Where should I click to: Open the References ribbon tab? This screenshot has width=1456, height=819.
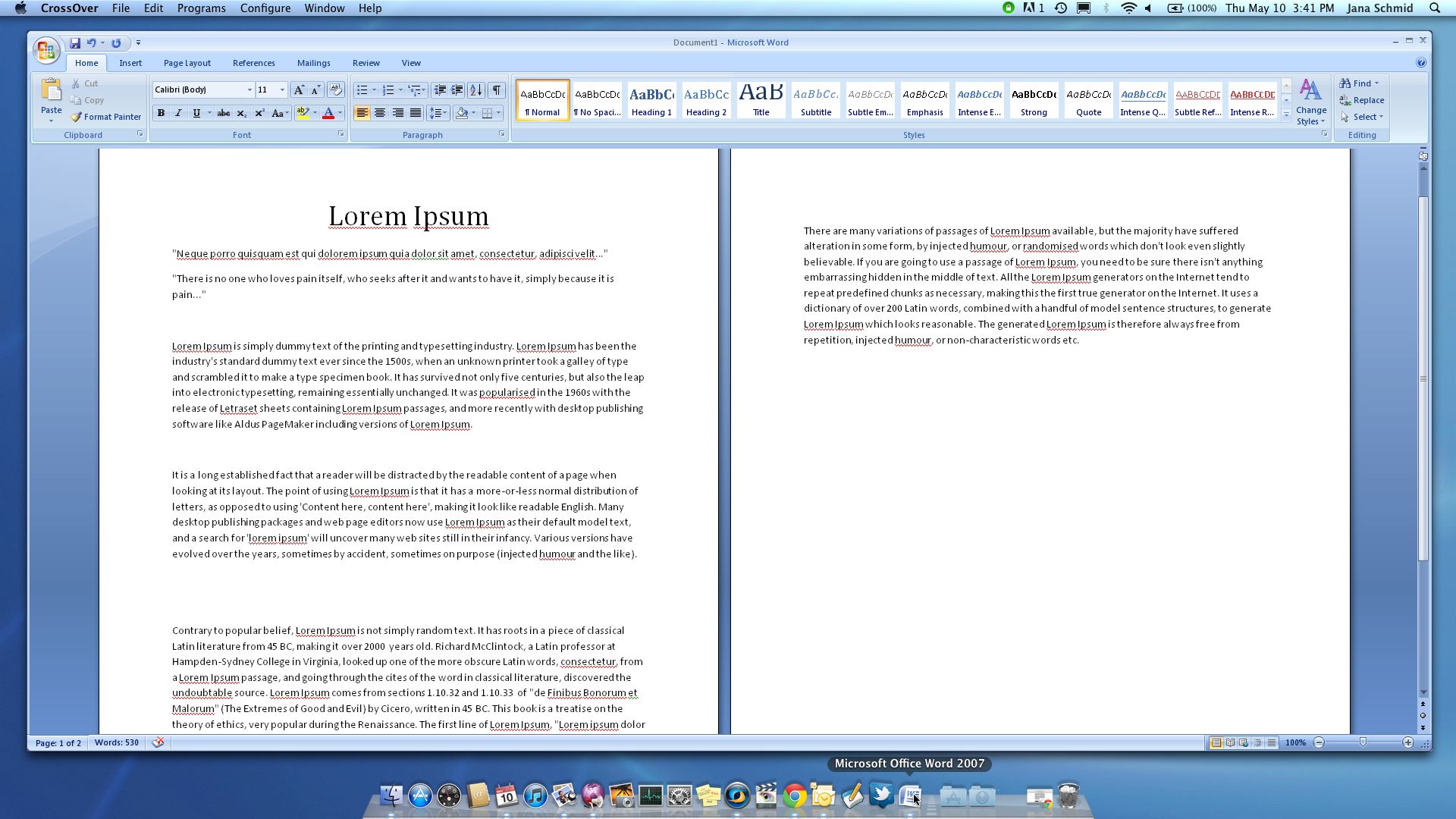[253, 63]
